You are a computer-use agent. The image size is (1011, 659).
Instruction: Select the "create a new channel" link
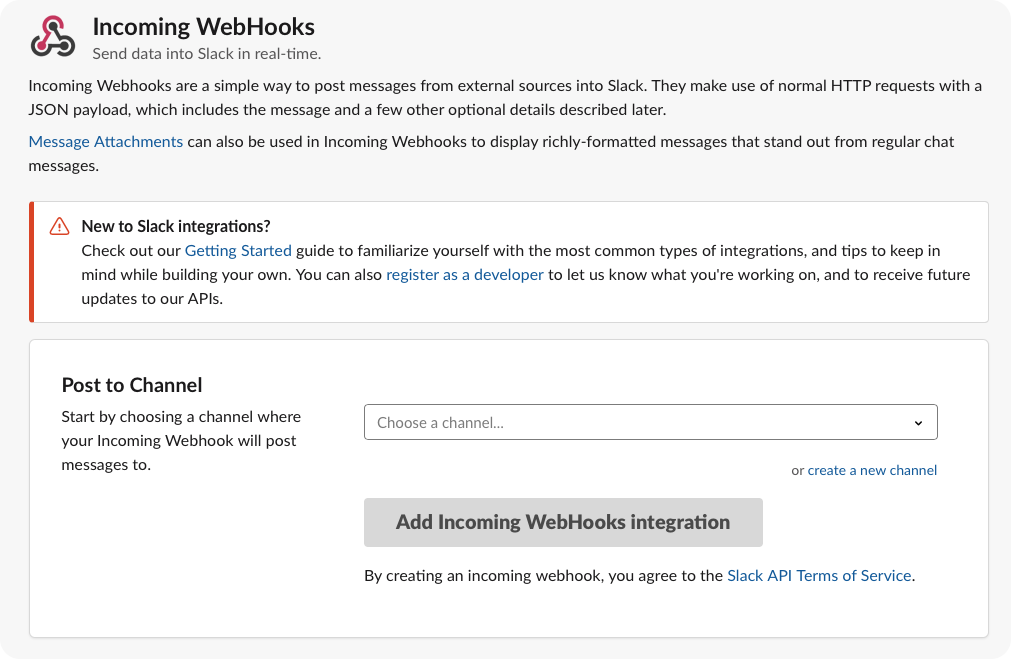point(872,470)
